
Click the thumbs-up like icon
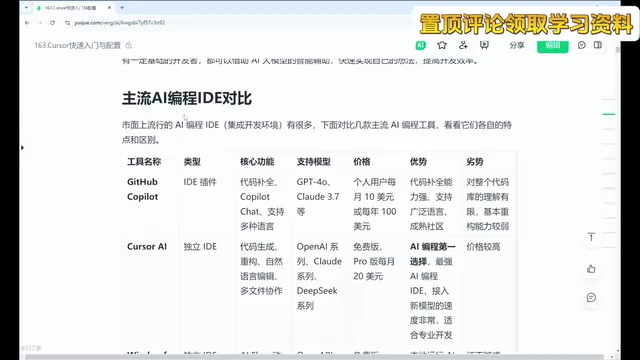[591, 269]
